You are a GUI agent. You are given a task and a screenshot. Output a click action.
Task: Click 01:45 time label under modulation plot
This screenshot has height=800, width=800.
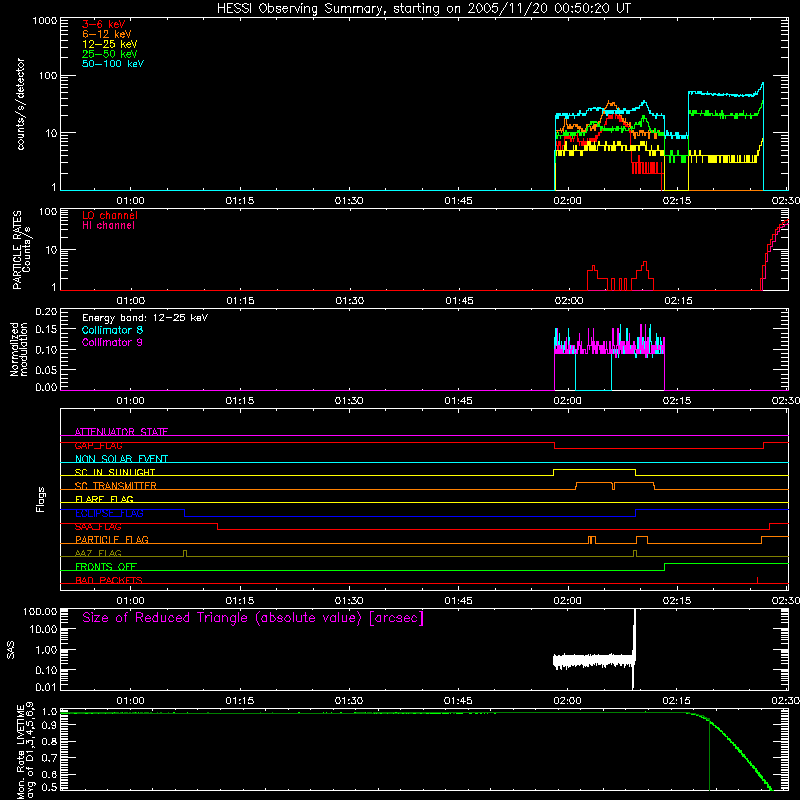click(458, 401)
